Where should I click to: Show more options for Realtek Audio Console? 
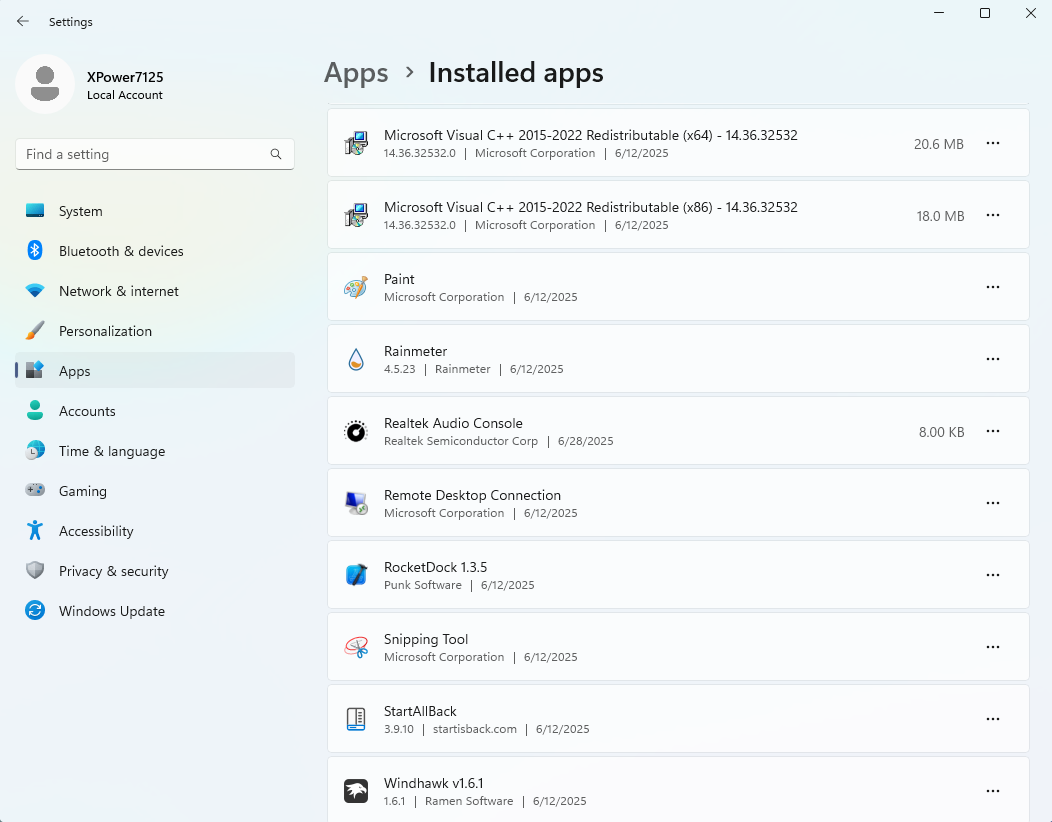pyautogui.click(x=993, y=431)
